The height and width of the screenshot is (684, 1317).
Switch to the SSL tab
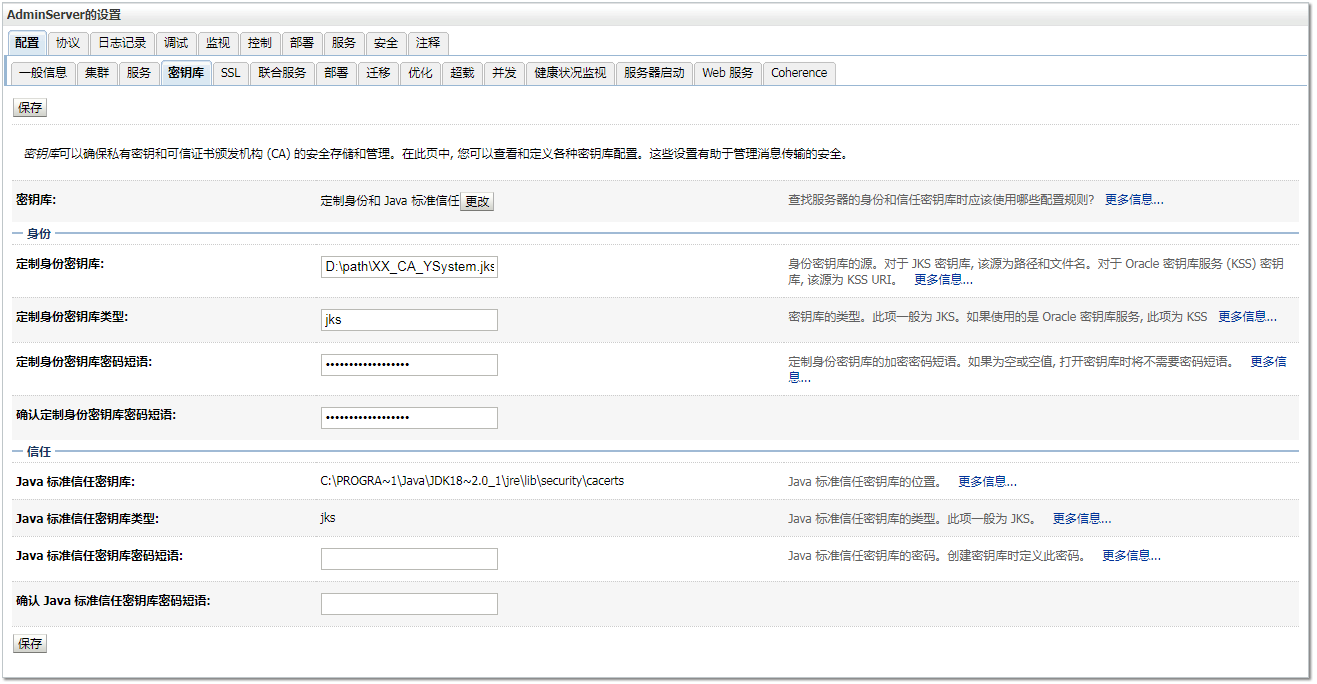pyautogui.click(x=229, y=73)
